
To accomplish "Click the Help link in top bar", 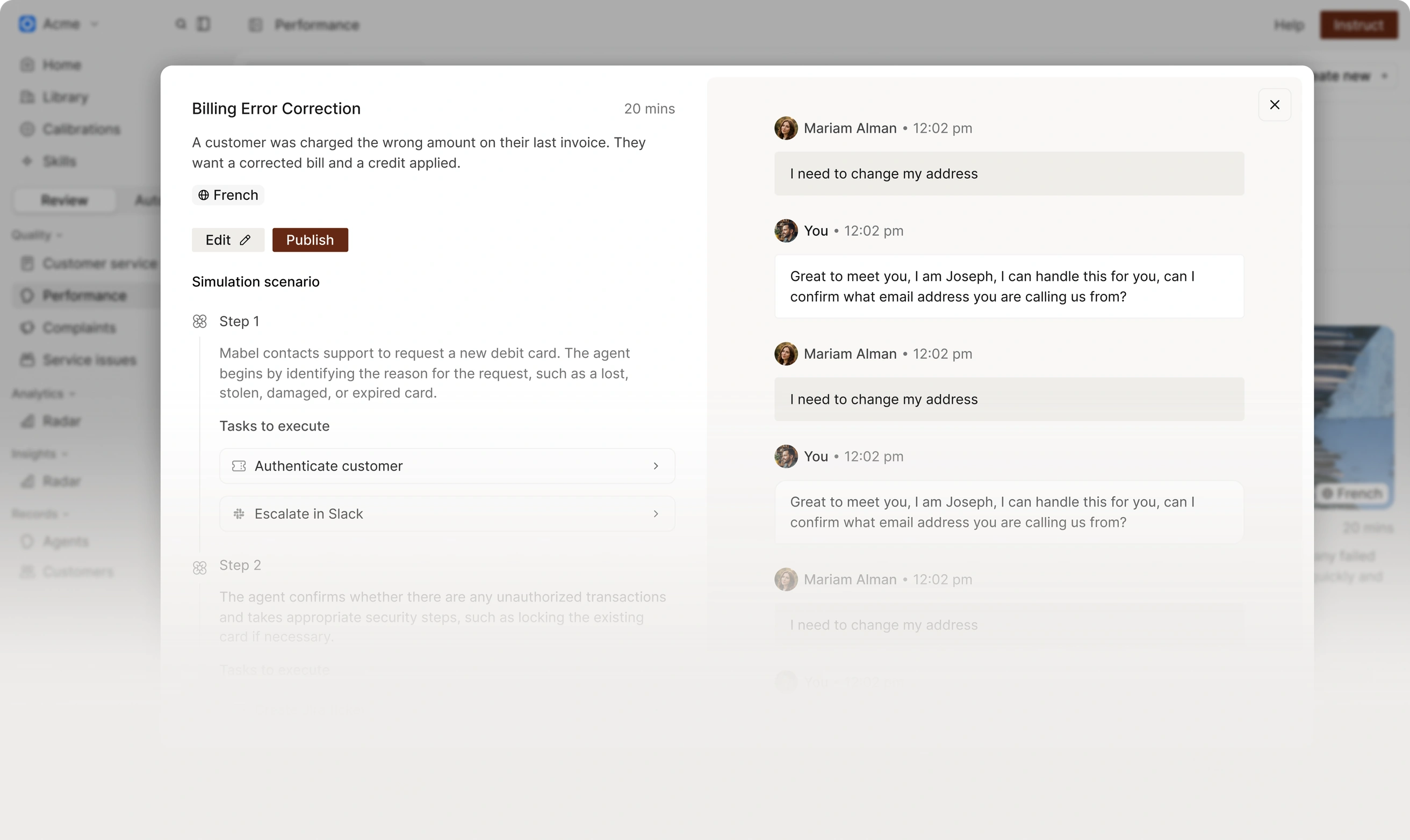I will coord(1289,25).
